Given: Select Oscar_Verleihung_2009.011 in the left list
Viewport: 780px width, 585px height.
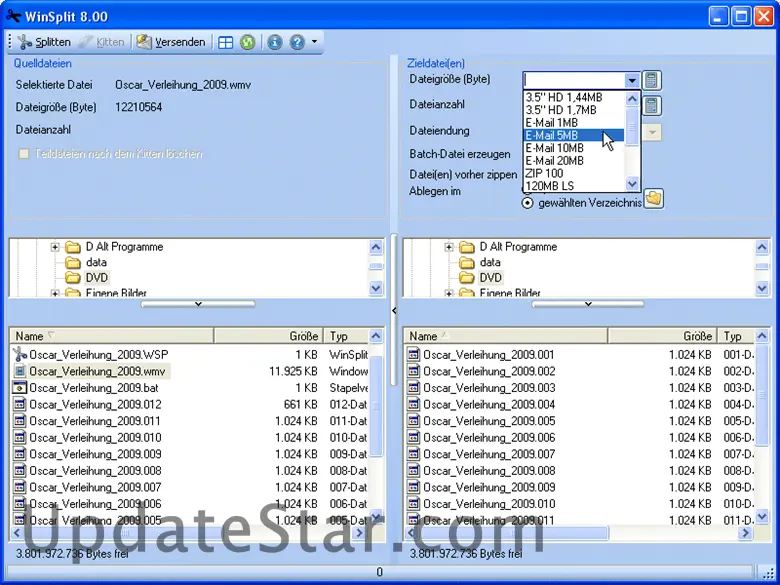Looking at the screenshot, I should coord(95,421).
